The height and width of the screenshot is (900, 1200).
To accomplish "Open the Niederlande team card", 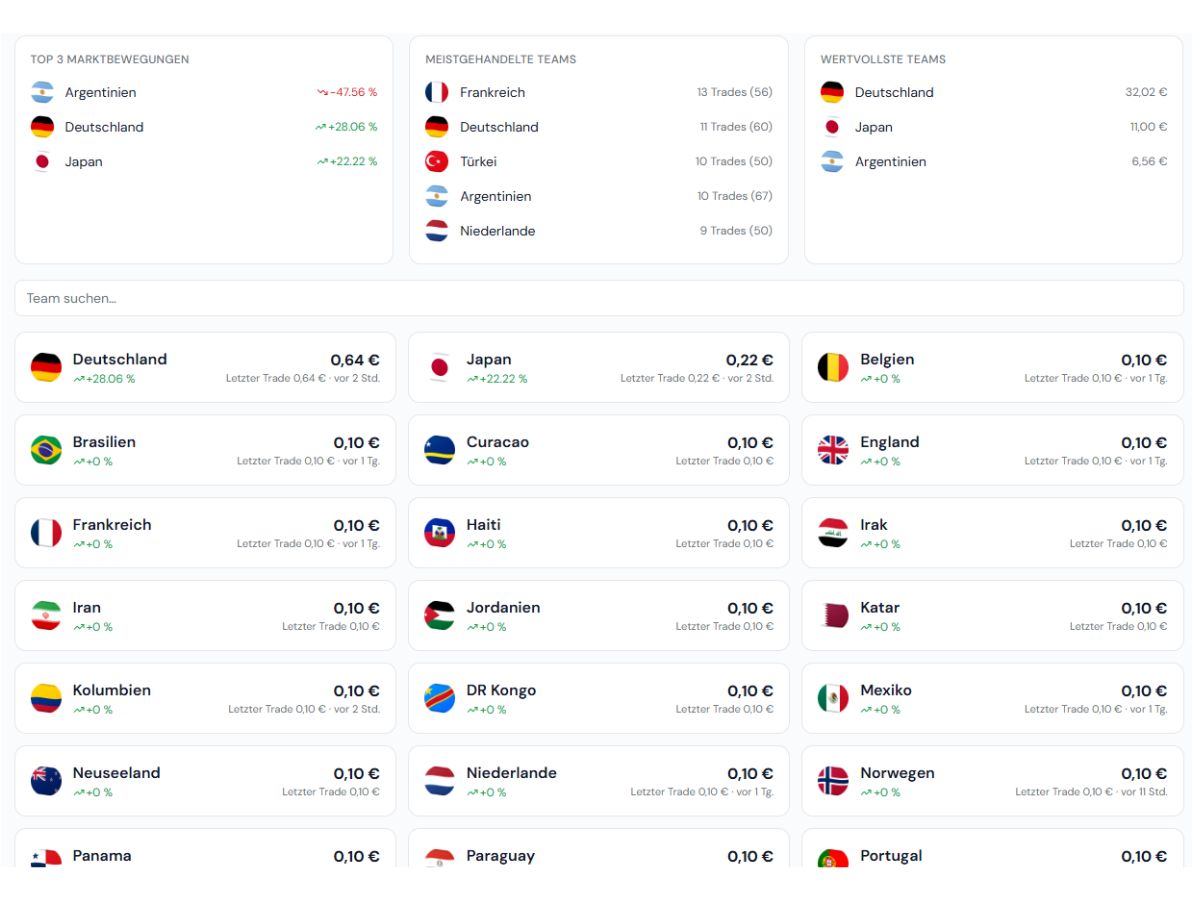I will click(x=599, y=781).
